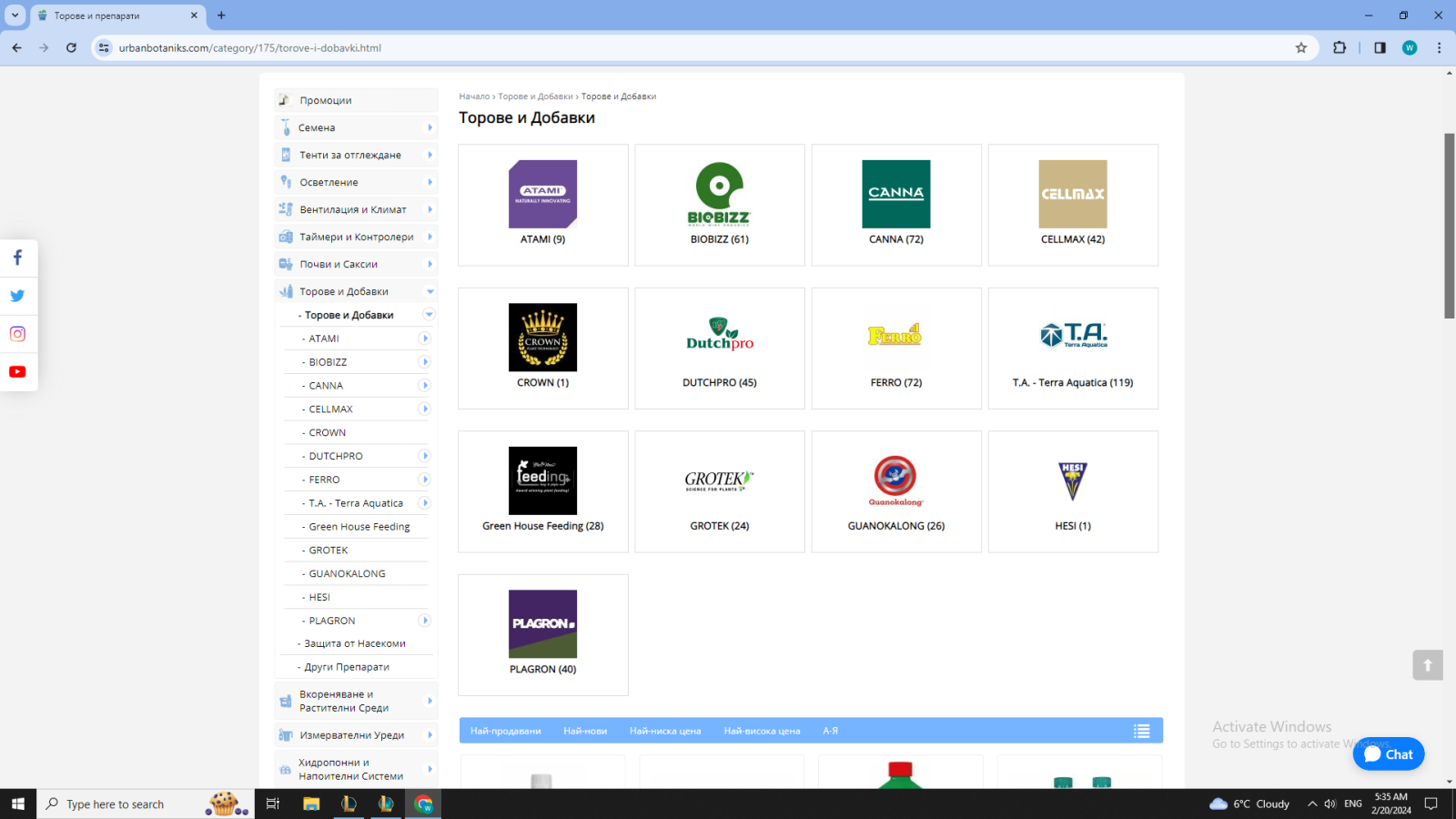This screenshot has height=819, width=1456.
Task: Expand the Тенти за отглеждане arrow
Action: coord(430,155)
